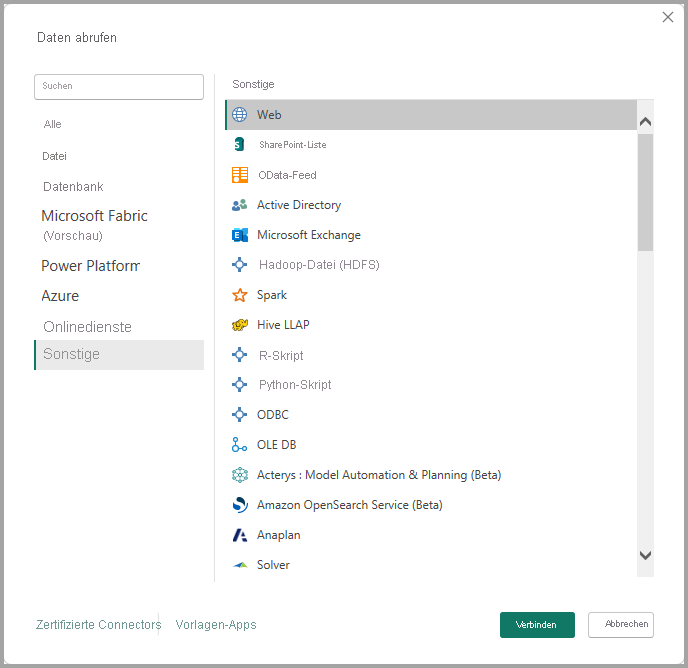Image resolution: width=688 pixels, height=668 pixels.
Task: Click the Microsoft Exchange icon
Action: [240, 235]
